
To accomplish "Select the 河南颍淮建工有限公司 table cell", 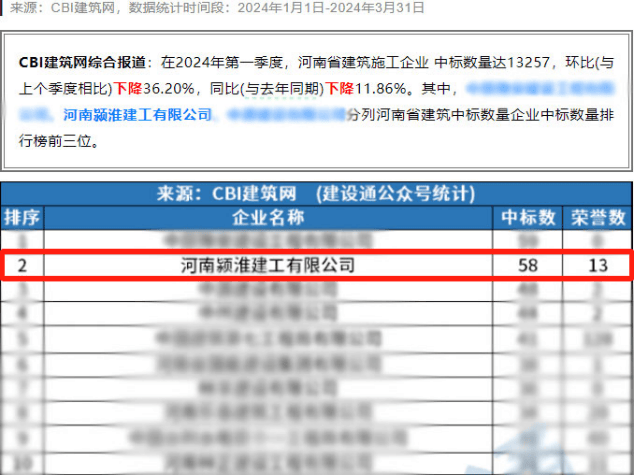I will pos(268,265).
